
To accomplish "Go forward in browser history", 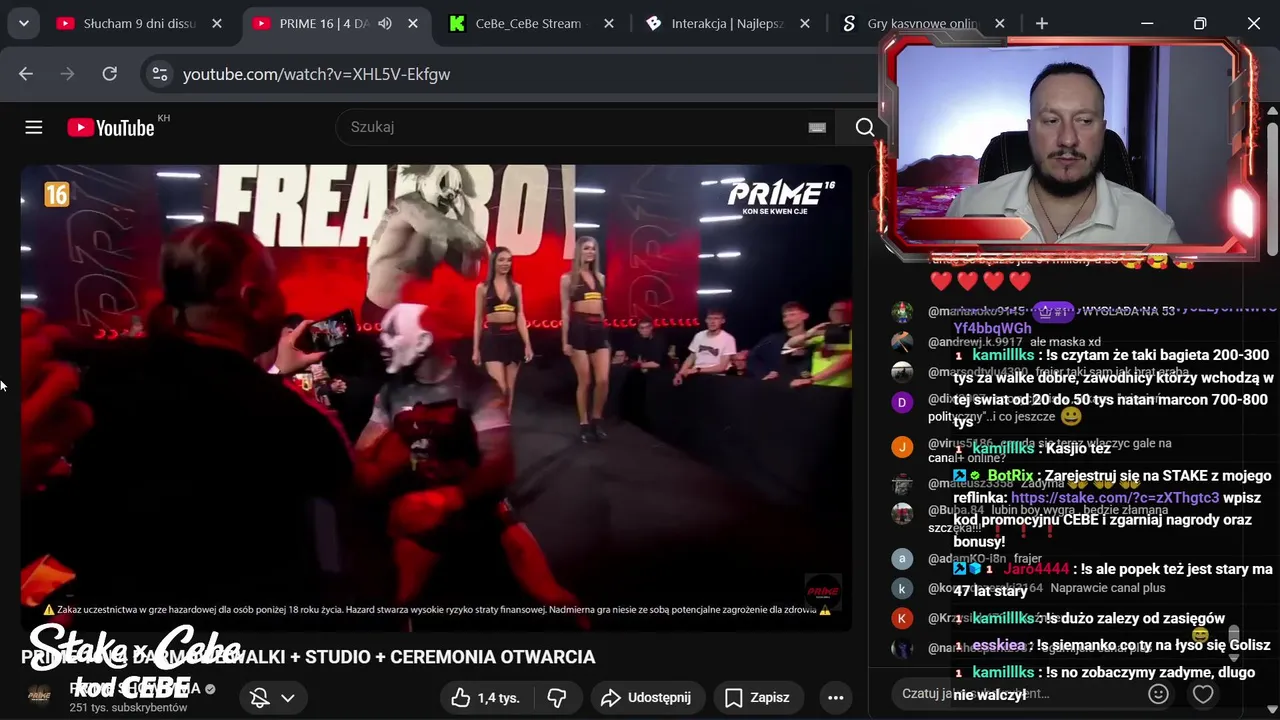I will point(68,74).
